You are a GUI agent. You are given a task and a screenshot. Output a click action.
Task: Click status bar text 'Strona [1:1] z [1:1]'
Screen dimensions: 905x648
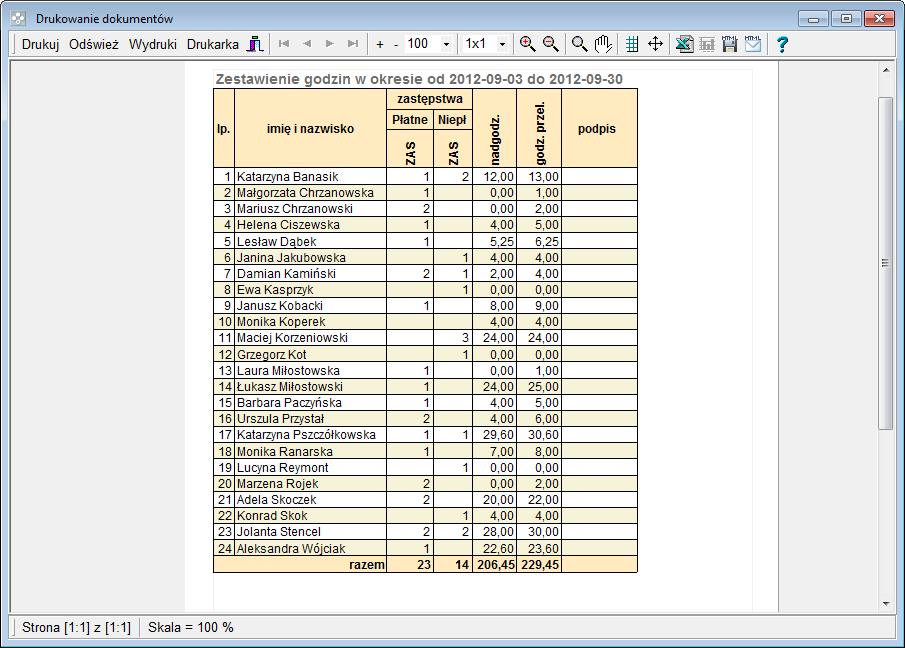pos(76,627)
